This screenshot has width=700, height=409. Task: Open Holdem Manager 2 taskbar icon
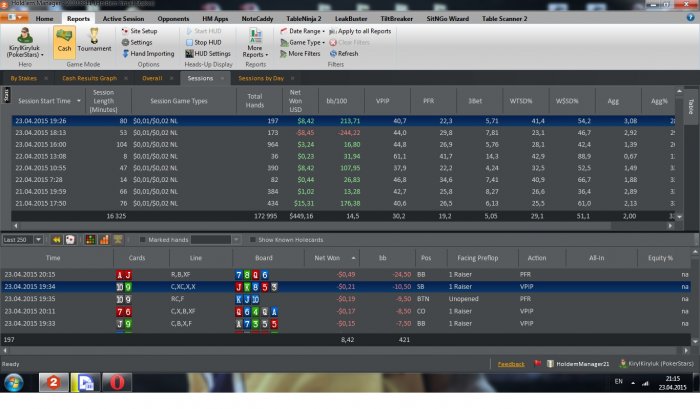[x=54, y=383]
